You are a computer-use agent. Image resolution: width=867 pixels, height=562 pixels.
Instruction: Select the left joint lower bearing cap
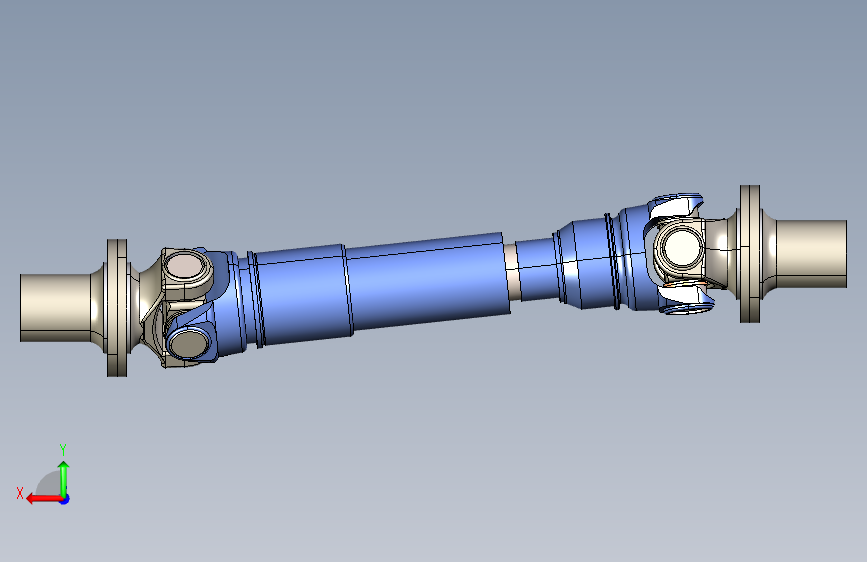pos(189,342)
